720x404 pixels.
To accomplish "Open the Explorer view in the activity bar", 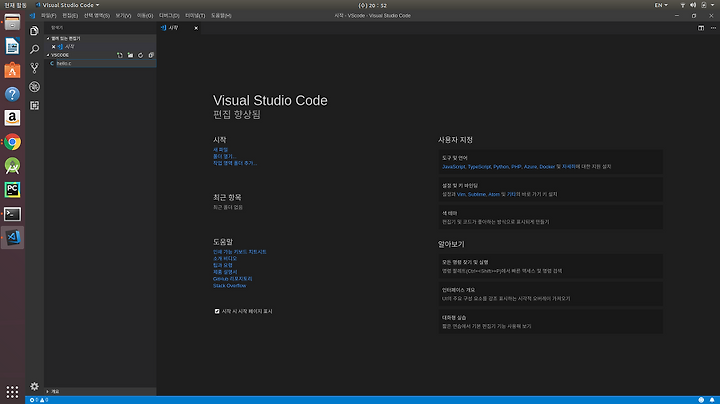I will pyautogui.click(x=34, y=31).
